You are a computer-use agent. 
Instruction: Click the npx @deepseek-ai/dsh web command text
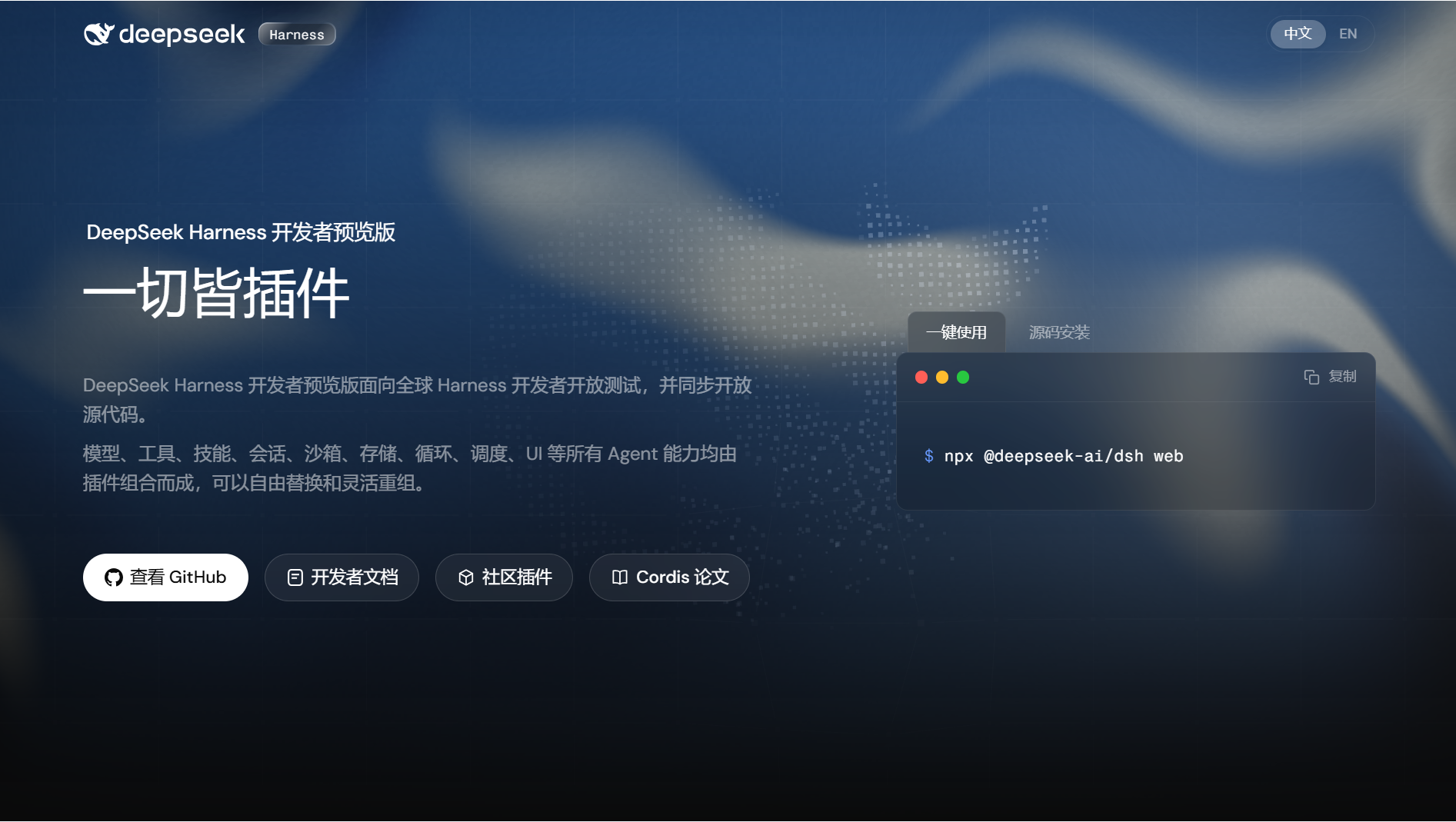tap(1064, 456)
